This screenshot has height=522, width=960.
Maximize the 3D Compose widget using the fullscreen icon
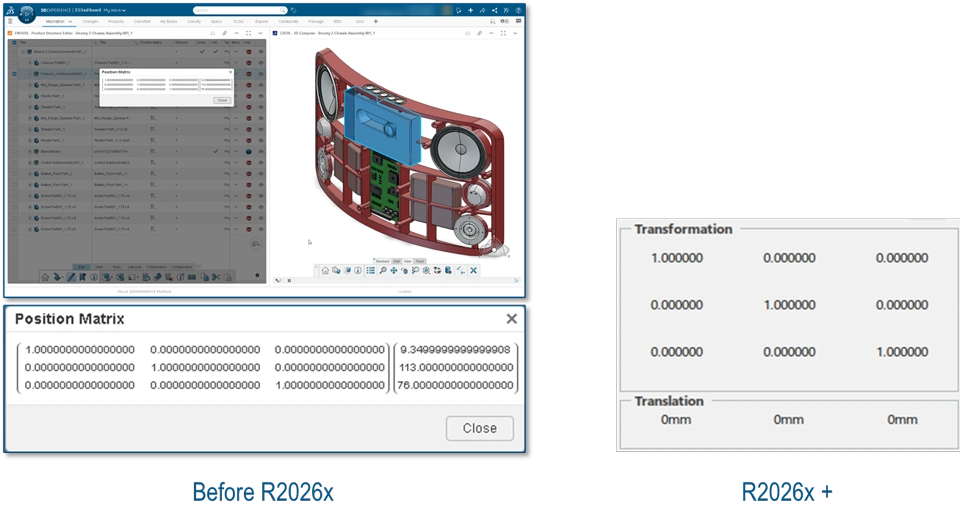pyautogui.click(x=503, y=33)
